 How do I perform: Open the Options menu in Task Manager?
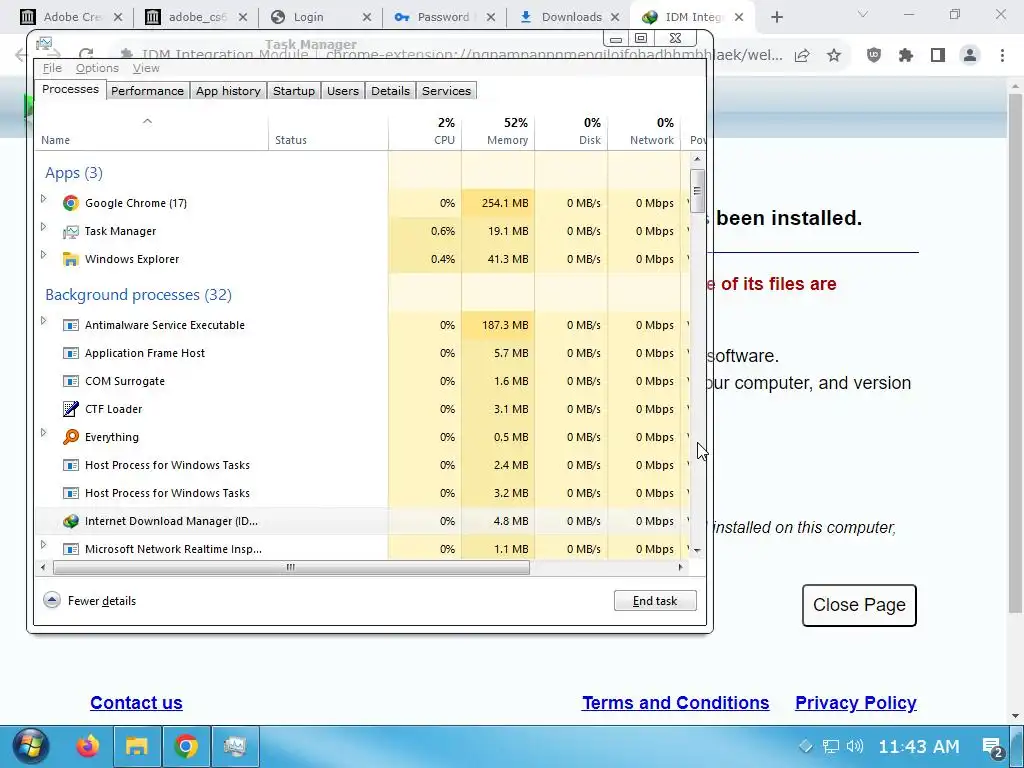(x=97, y=68)
